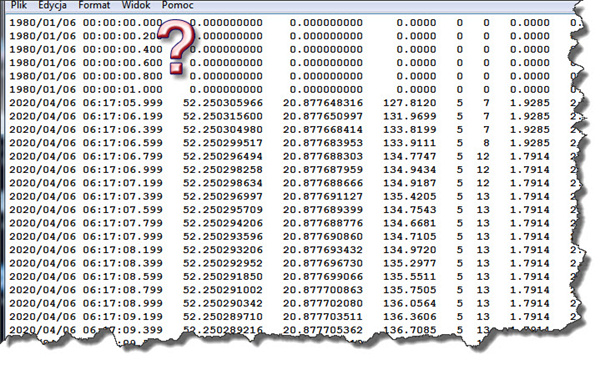Click timestamp 2020/04/06 06:17:05.999
The width and height of the screenshot is (605, 365).
point(86,103)
